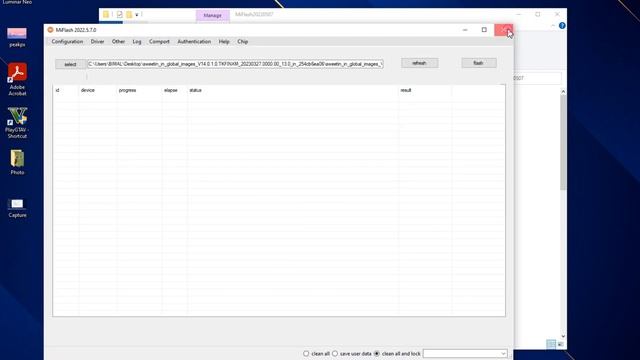The height and width of the screenshot is (360, 640).
Task: Open the Help menu
Action: click(x=224, y=42)
